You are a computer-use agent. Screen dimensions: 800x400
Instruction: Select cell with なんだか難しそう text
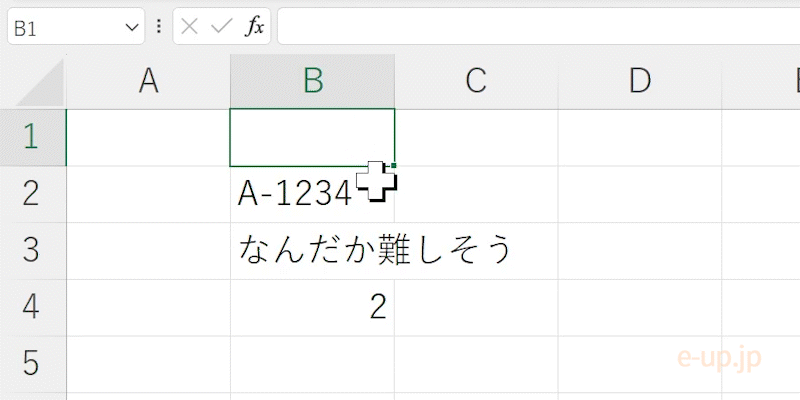point(312,251)
